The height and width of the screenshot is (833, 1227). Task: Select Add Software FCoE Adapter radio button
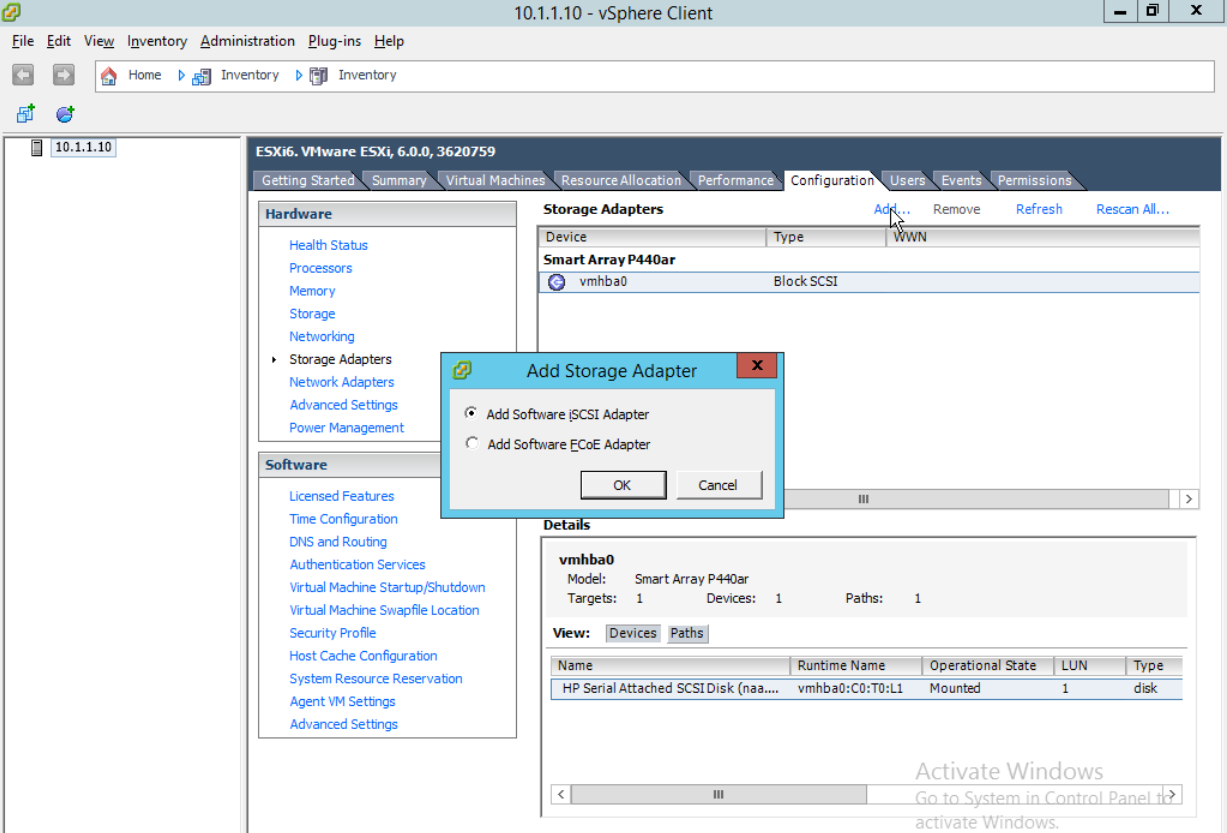(470, 442)
